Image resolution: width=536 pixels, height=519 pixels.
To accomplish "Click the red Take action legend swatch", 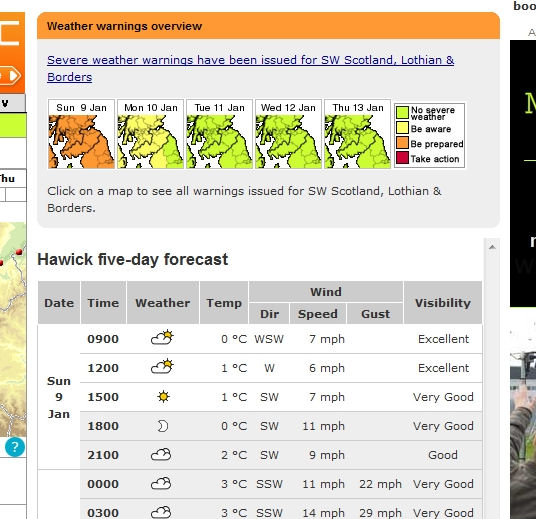I will [x=402, y=158].
